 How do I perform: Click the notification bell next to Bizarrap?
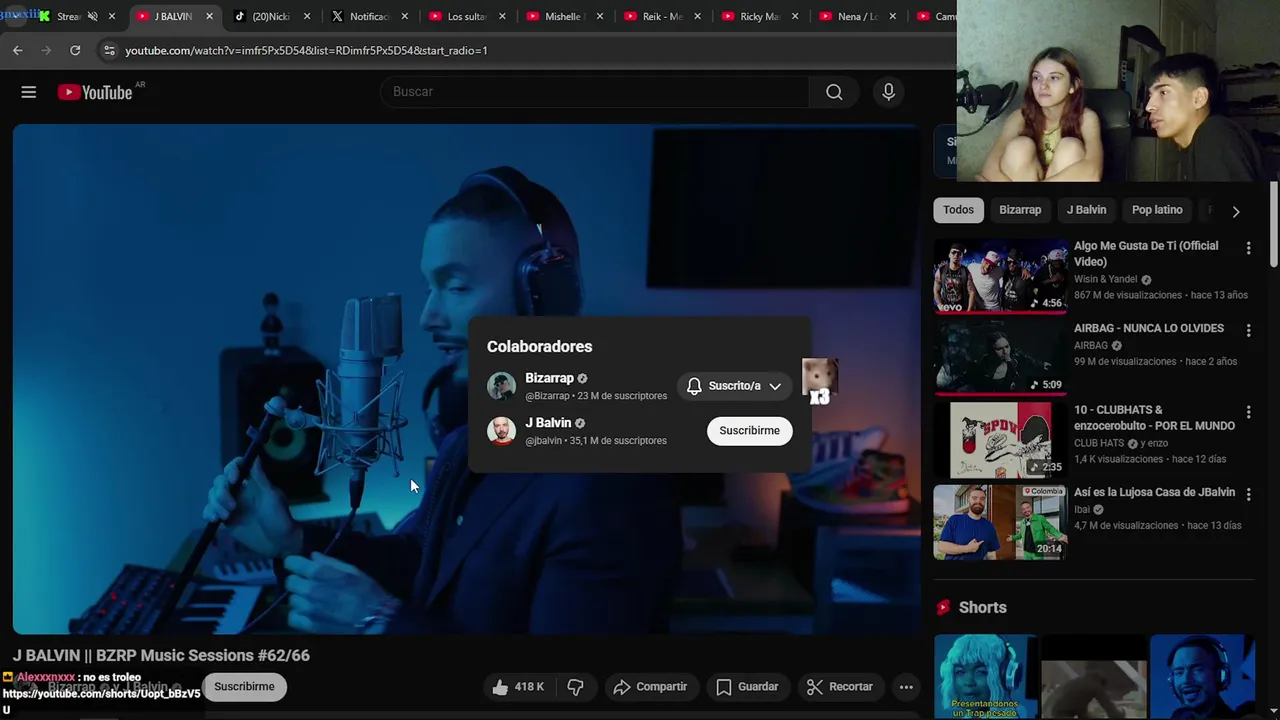click(694, 386)
